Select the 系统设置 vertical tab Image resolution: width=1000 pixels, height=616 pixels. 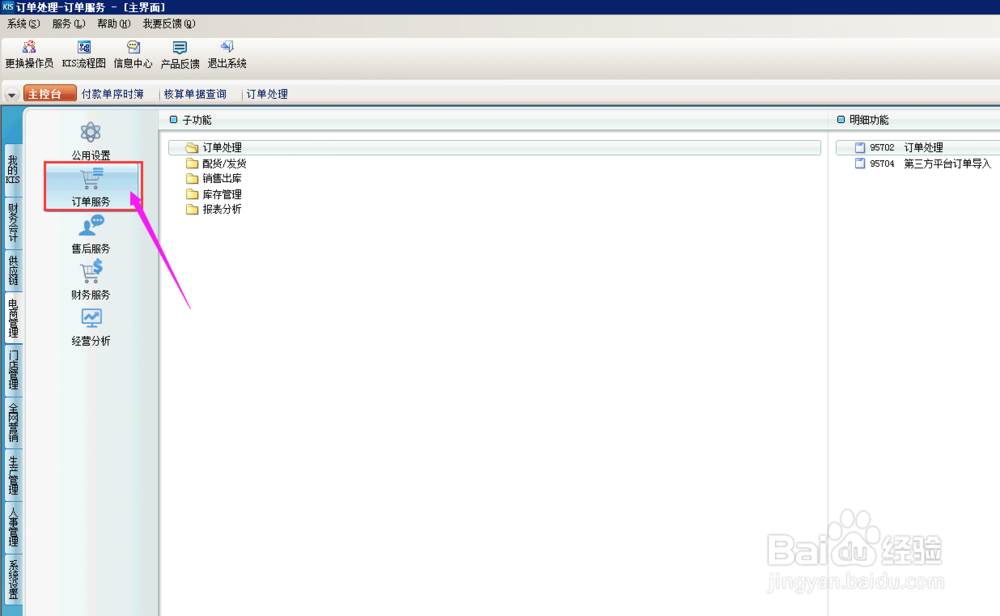(13, 579)
